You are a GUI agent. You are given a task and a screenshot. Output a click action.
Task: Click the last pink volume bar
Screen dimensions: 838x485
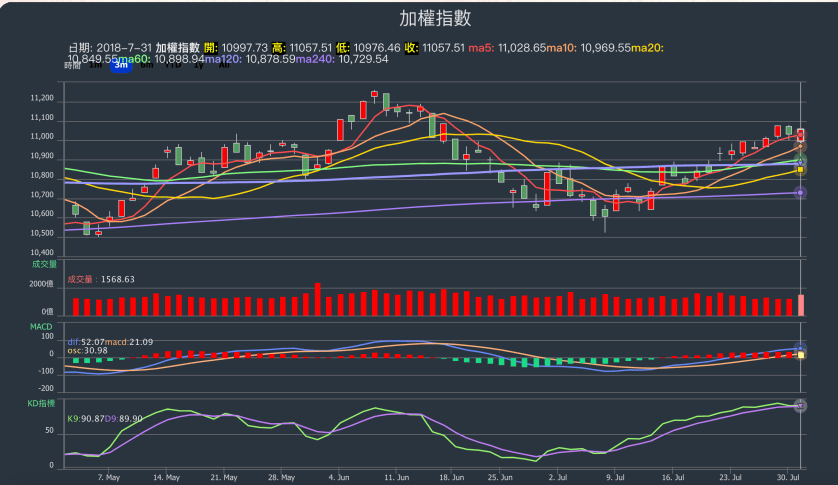[x=800, y=305]
